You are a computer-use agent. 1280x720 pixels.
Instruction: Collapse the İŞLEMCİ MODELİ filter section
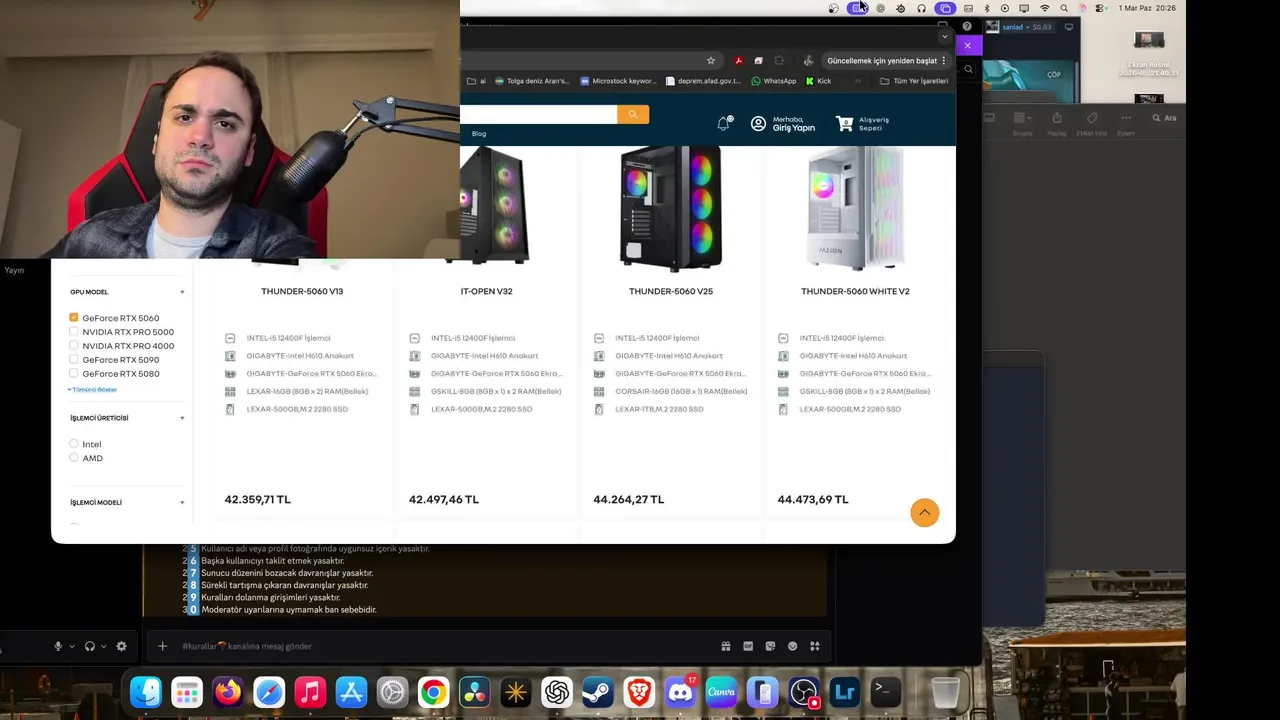[x=182, y=503]
